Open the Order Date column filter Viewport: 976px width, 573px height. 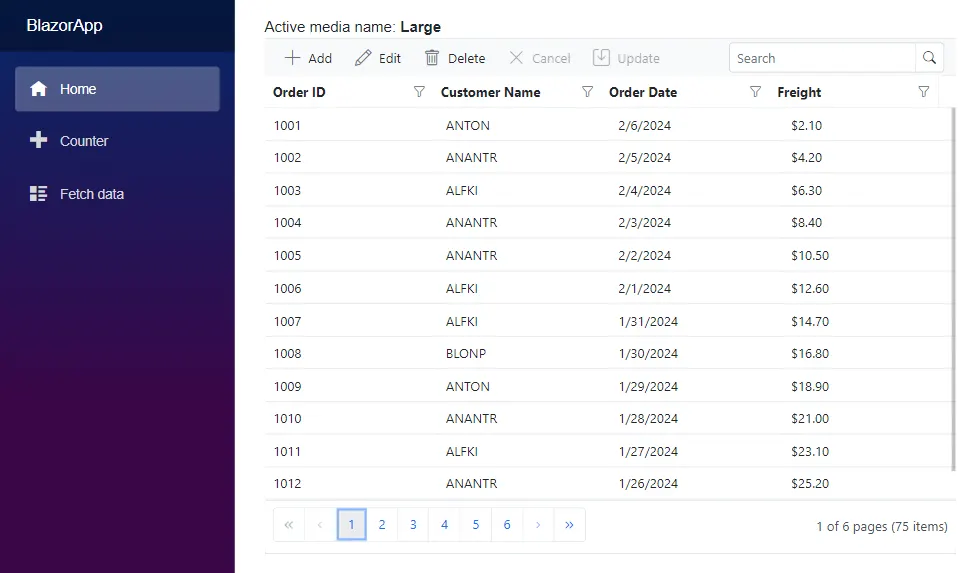click(755, 92)
